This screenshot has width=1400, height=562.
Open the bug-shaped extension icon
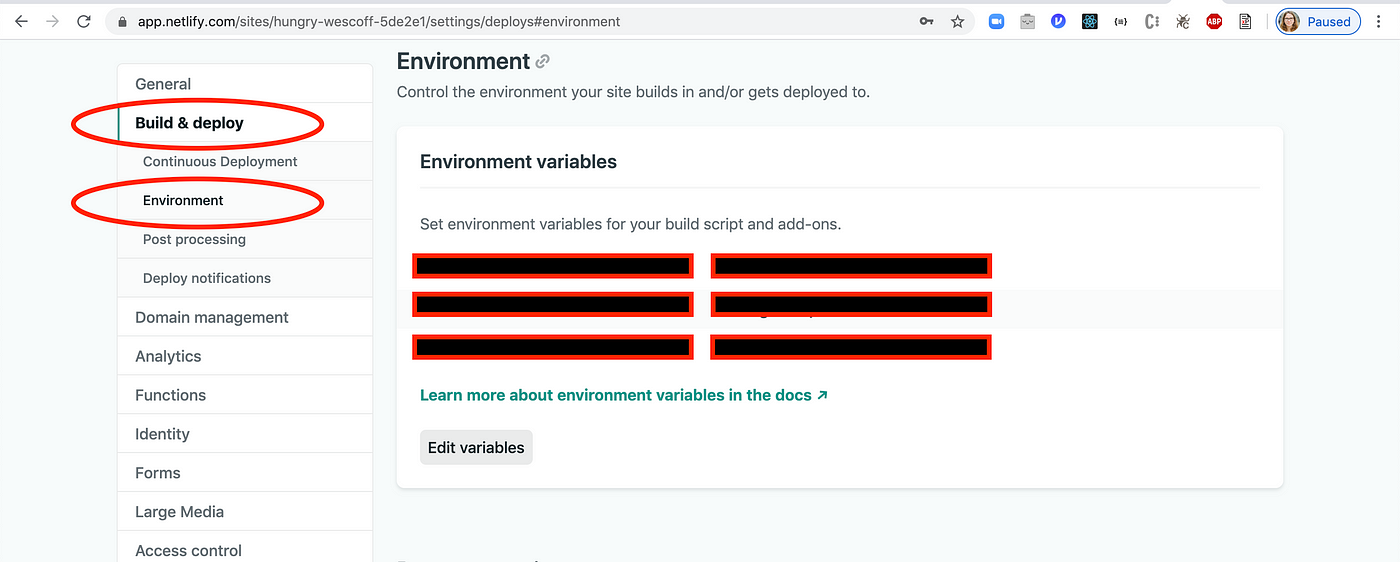click(1183, 21)
